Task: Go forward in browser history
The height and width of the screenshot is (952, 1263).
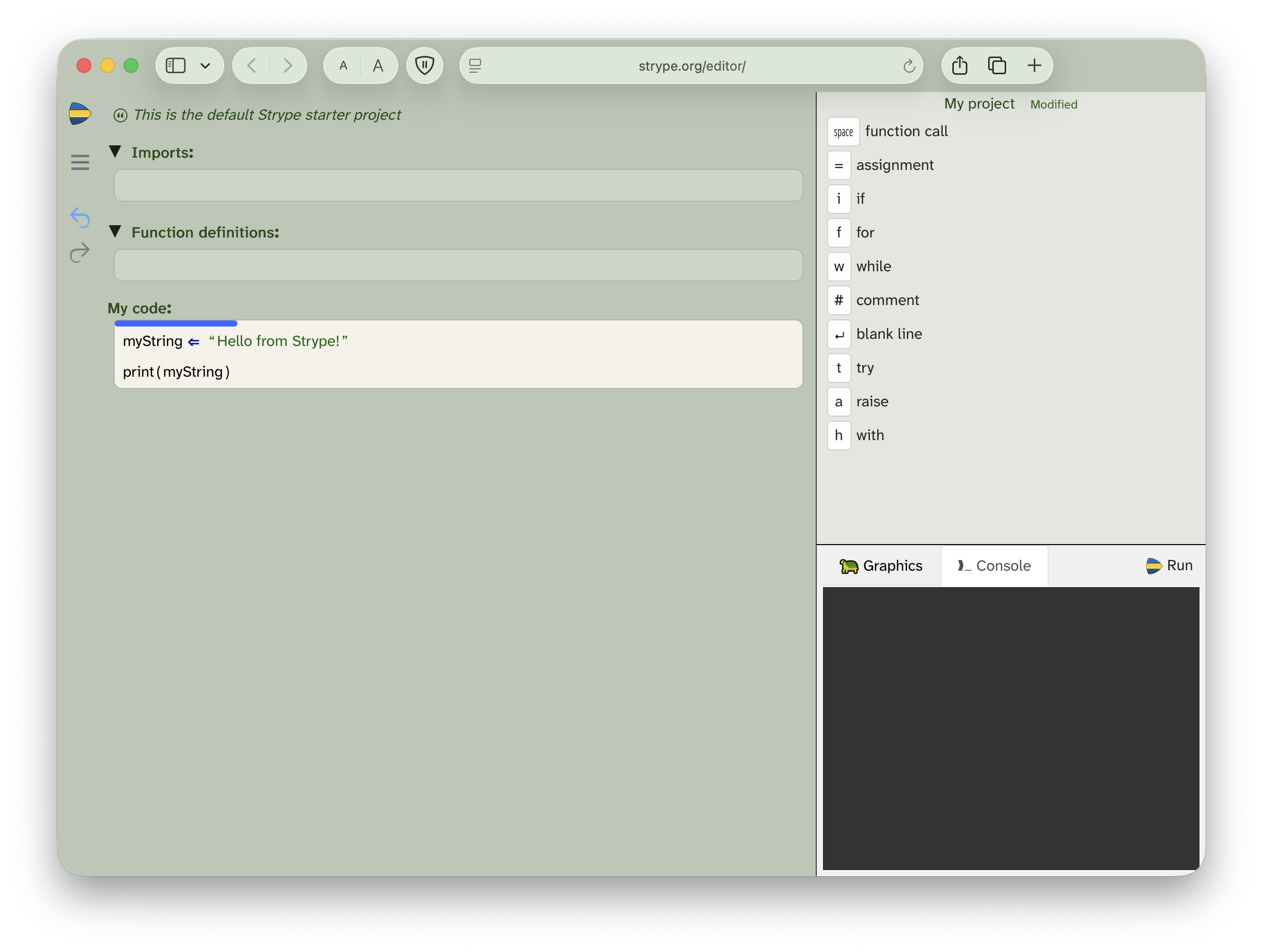Action: click(x=288, y=66)
